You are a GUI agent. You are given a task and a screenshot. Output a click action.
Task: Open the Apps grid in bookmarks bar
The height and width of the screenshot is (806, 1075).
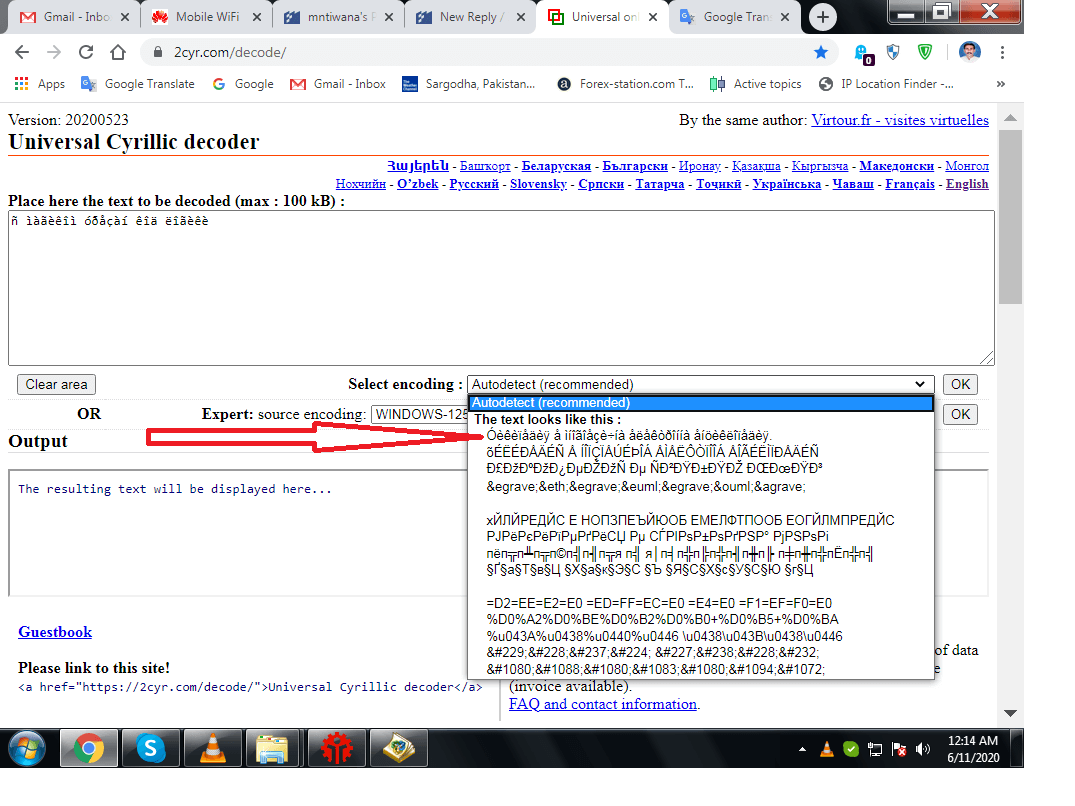pos(40,84)
